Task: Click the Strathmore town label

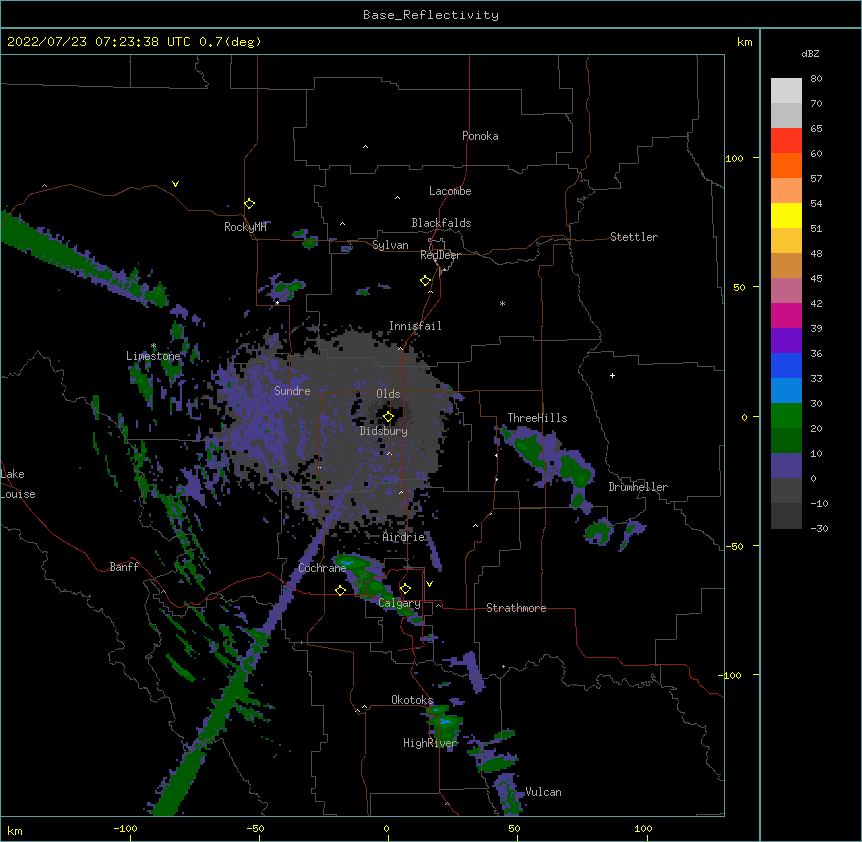Action: [x=516, y=608]
